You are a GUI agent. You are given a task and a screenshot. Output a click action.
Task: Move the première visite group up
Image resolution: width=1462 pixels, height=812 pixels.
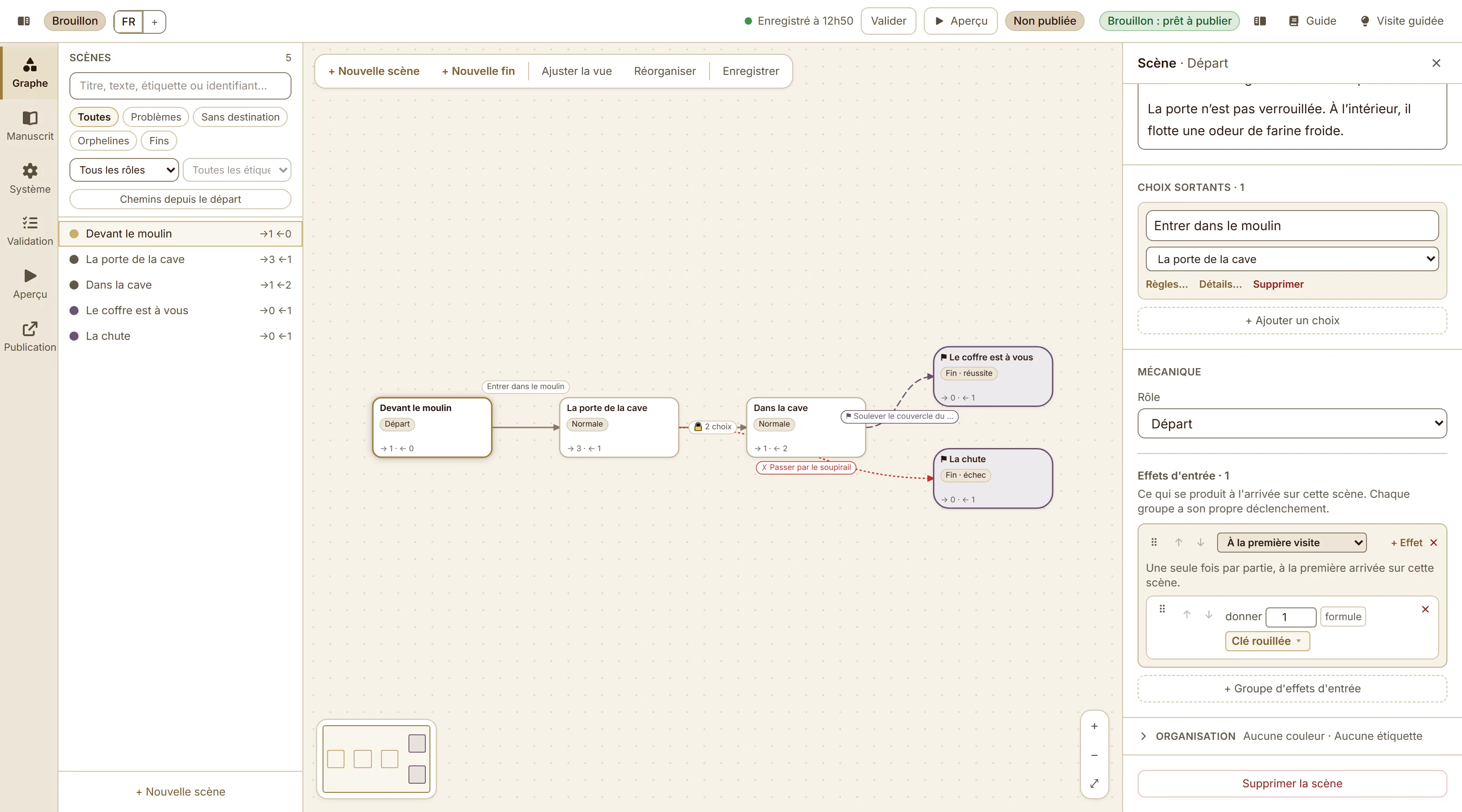point(1178,543)
